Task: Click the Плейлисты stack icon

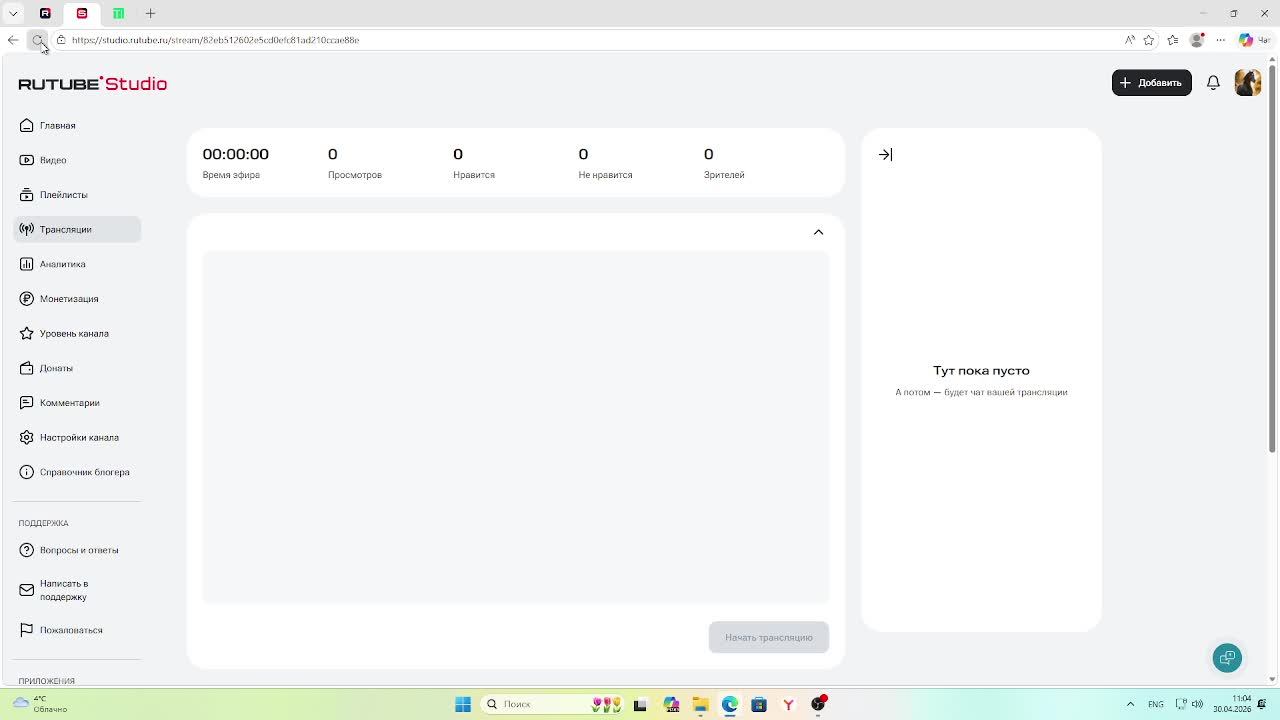Action: [27, 195]
